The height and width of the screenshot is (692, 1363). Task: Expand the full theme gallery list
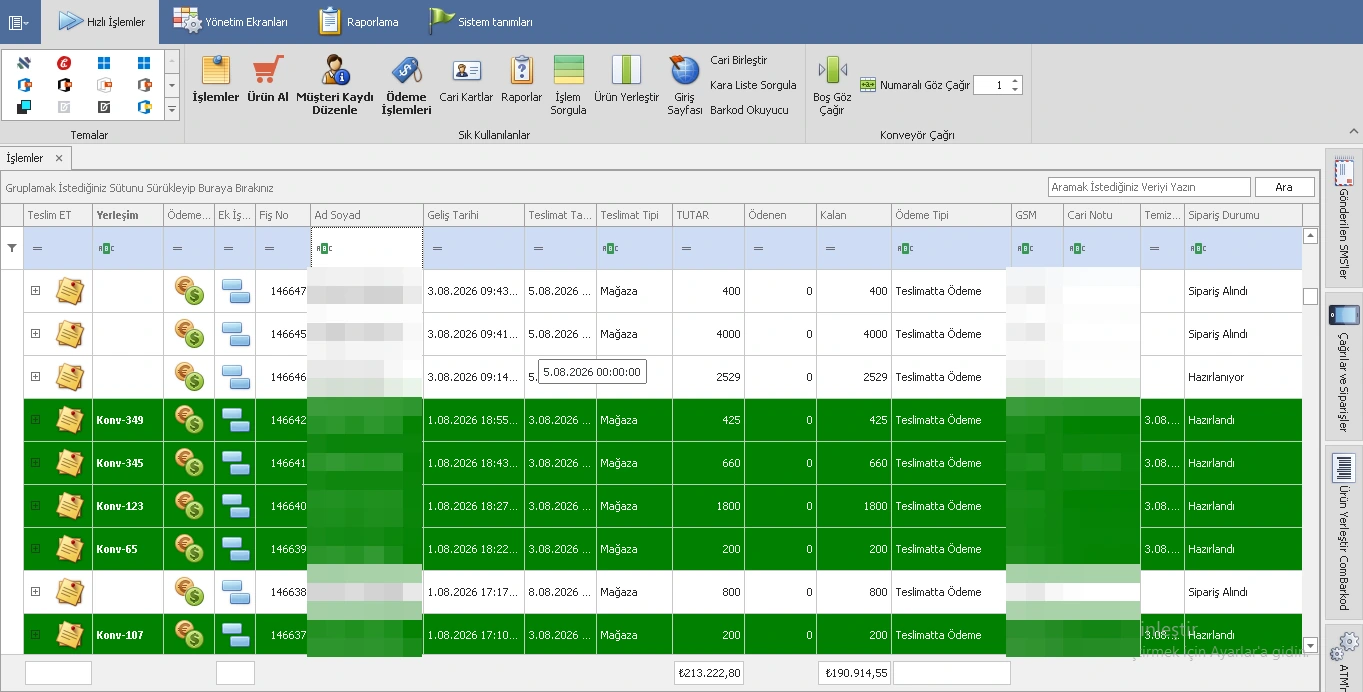tap(171, 109)
